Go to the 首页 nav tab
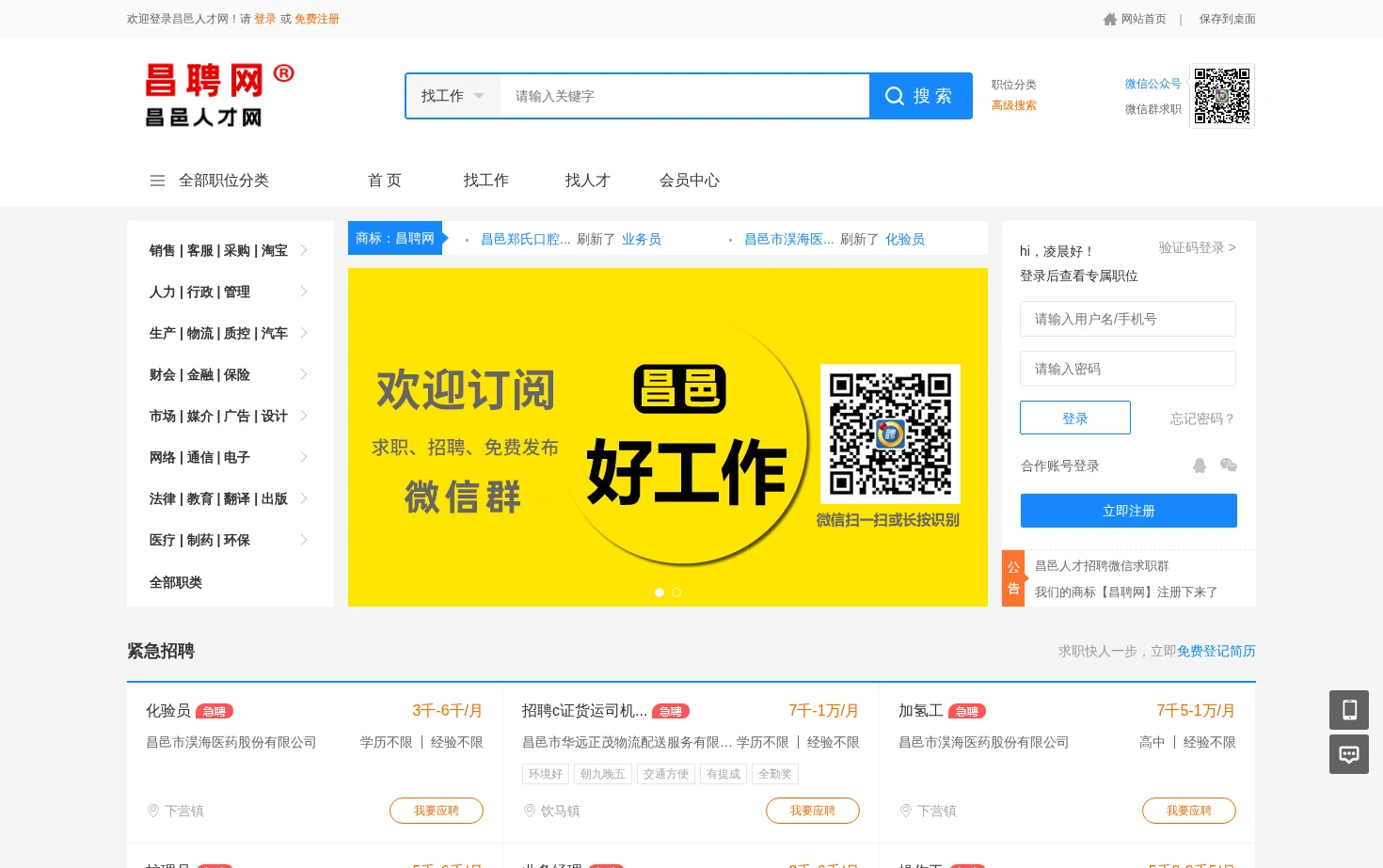This screenshot has height=868, width=1383. (x=385, y=181)
